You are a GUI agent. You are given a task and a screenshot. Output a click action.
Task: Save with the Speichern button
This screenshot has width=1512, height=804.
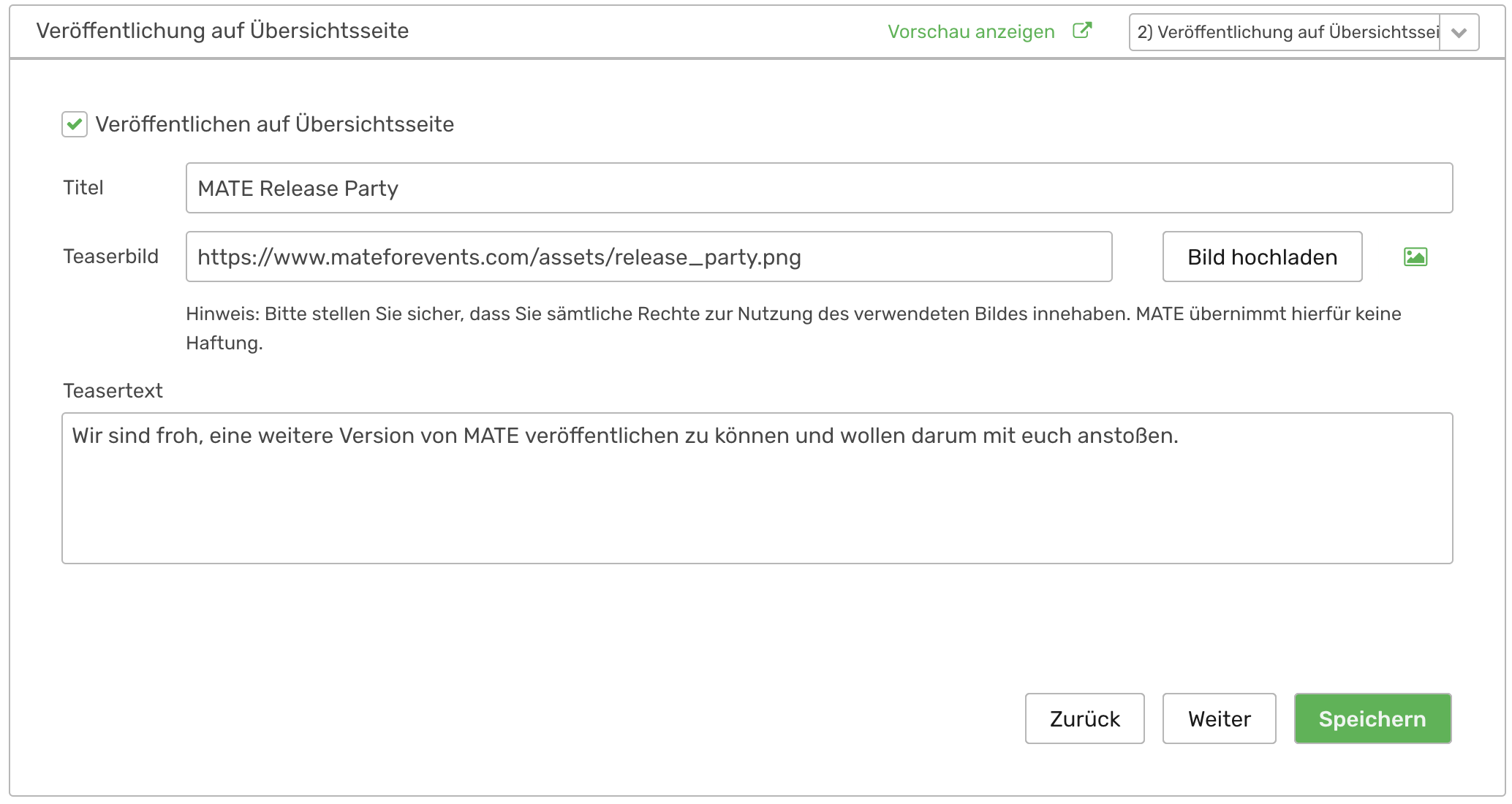pos(1372,718)
